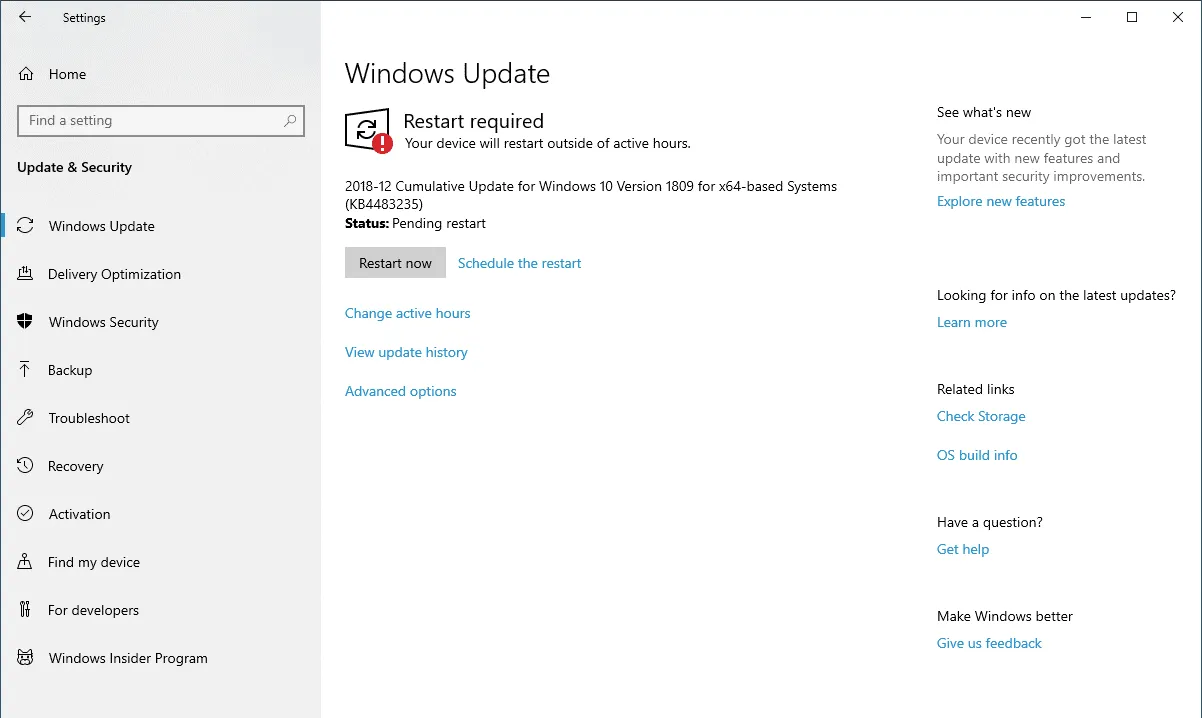Image resolution: width=1202 pixels, height=718 pixels.
Task: Click Give us feedback
Action: (x=989, y=643)
